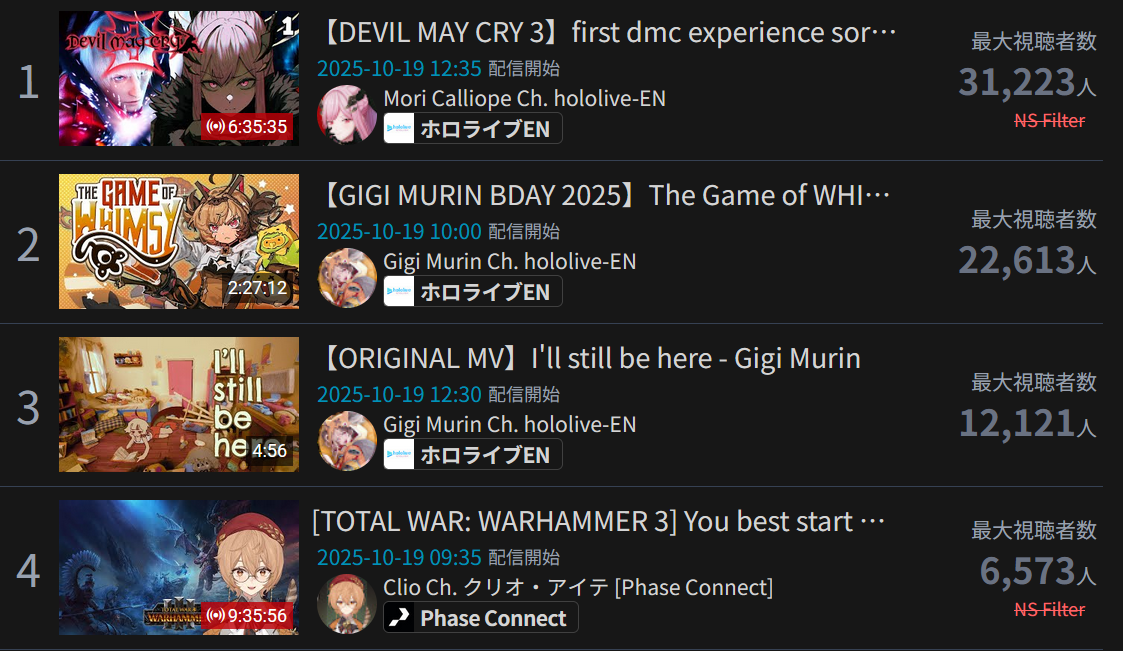Open the DEVIL MAY CRY 3 stream title
This screenshot has height=651, width=1123.
607,33
